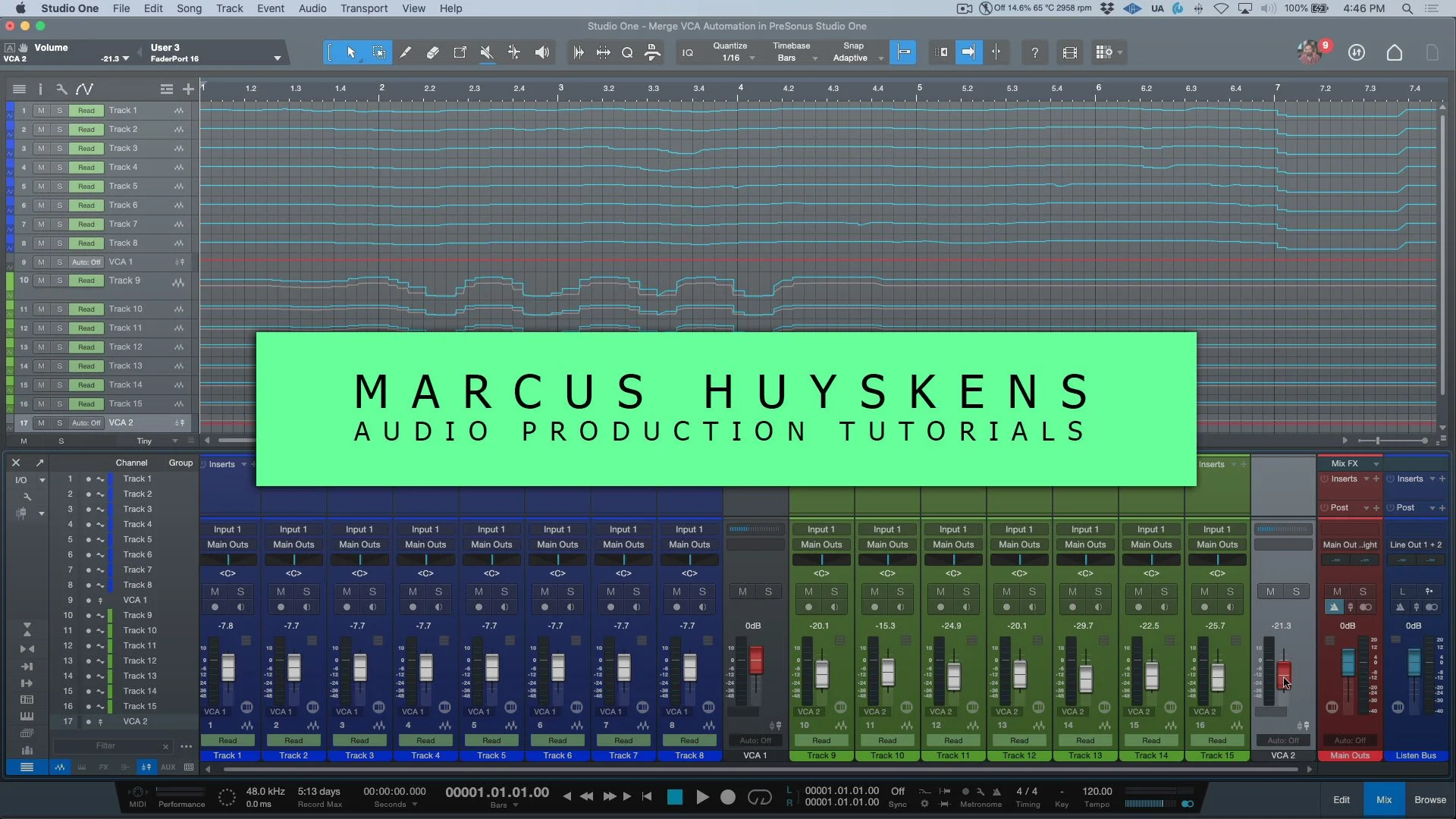Select the Eraser tool

[x=432, y=52]
